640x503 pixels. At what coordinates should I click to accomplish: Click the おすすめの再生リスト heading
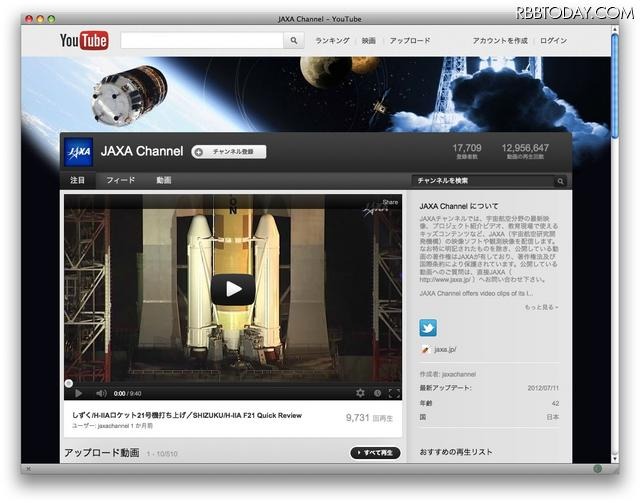tap(456, 452)
